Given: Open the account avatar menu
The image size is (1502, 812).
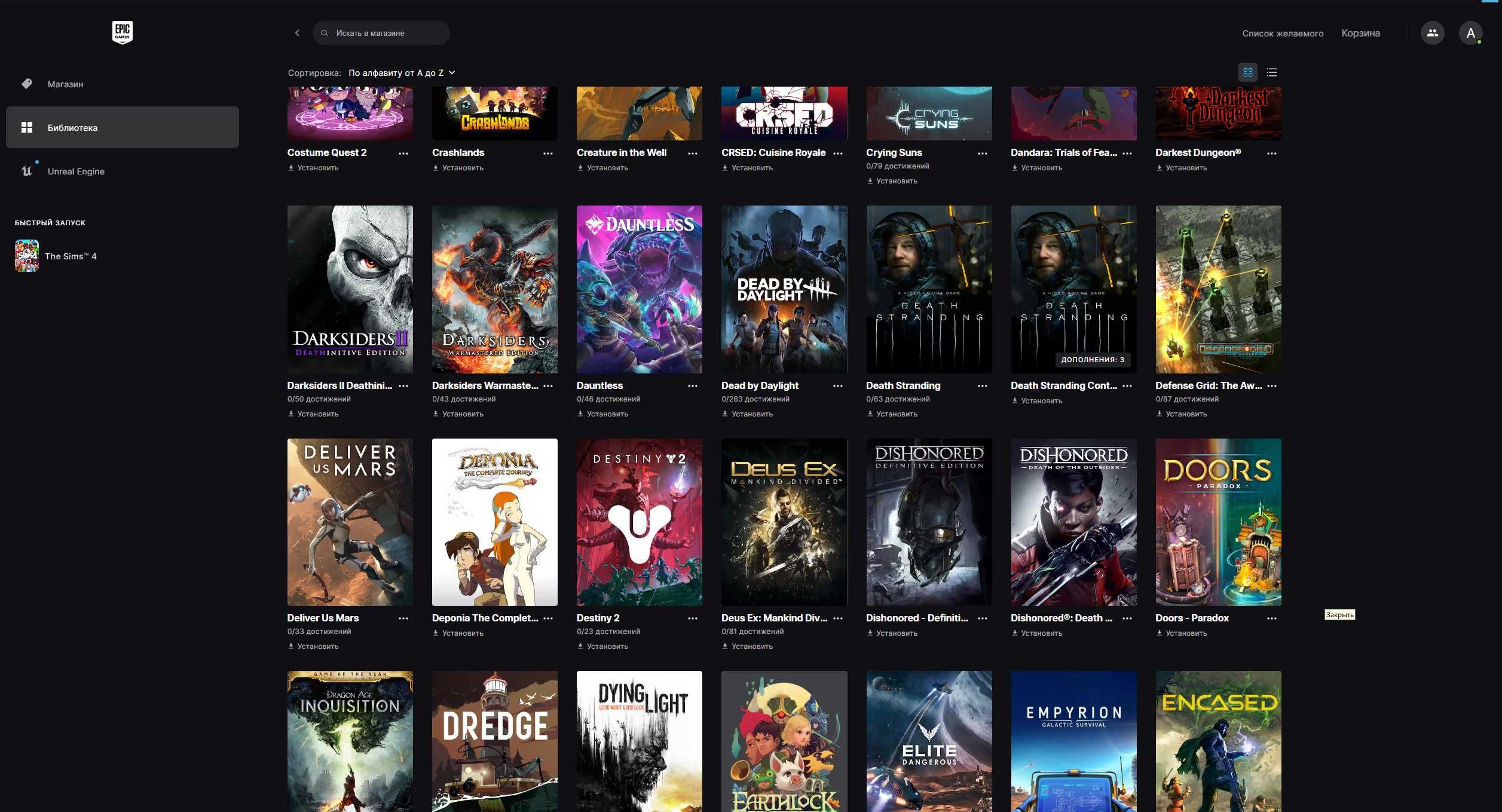Looking at the screenshot, I should pyautogui.click(x=1470, y=33).
